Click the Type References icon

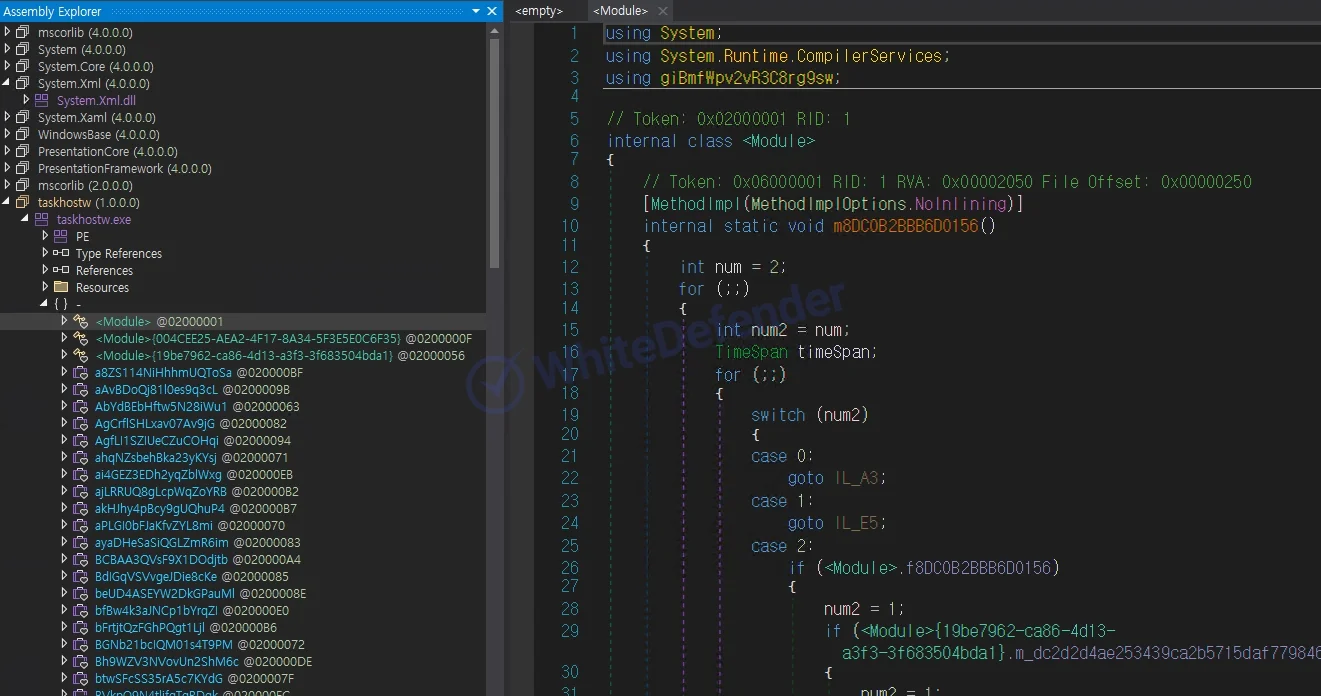pos(61,254)
